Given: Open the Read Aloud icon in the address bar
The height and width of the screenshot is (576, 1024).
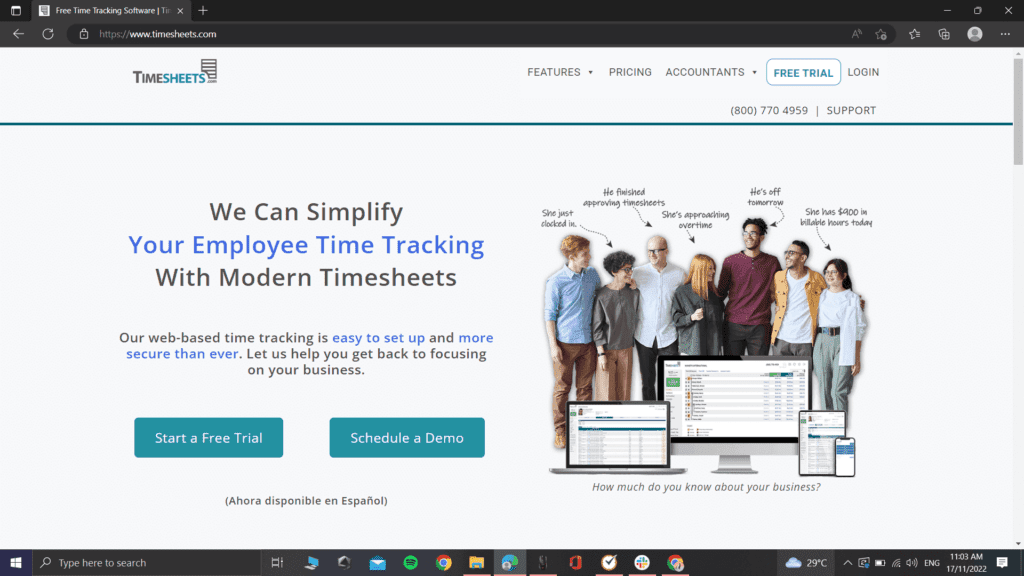Looking at the screenshot, I should pyautogui.click(x=856, y=33).
